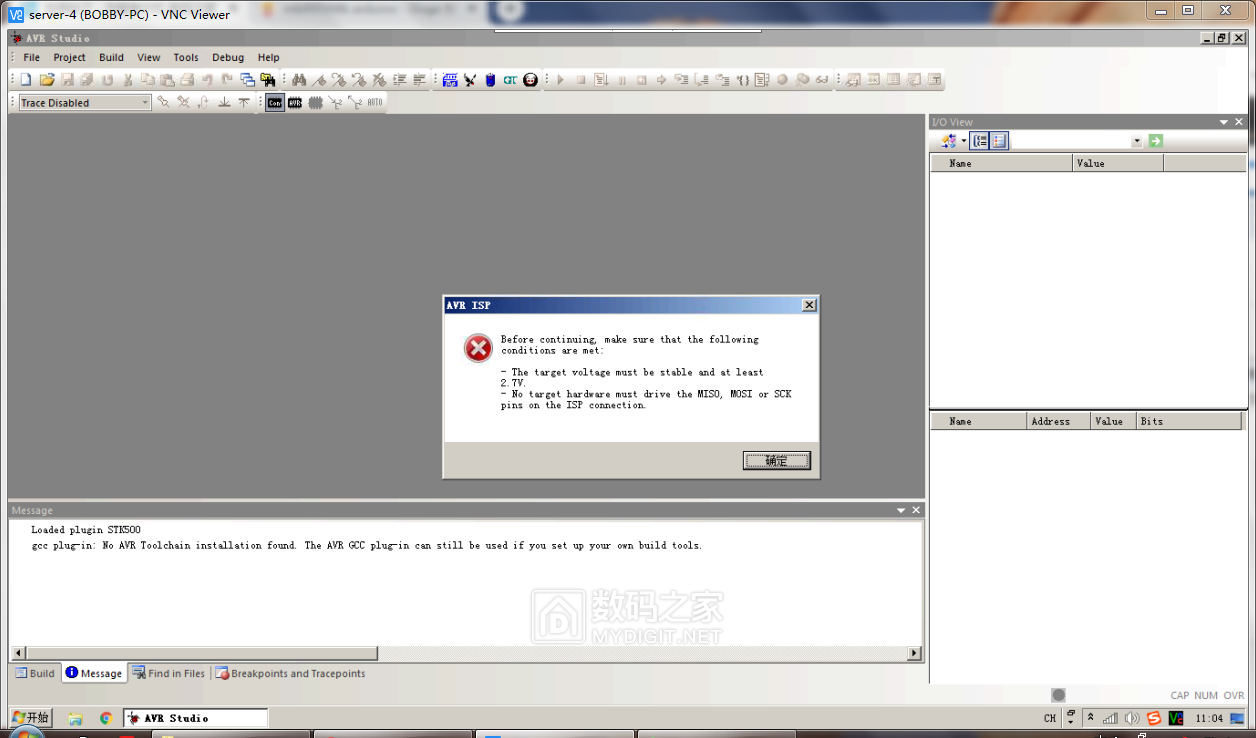Click the Chrome icon in taskbar
Image resolution: width=1256 pixels, height=738 pixels.
(105, 718)
